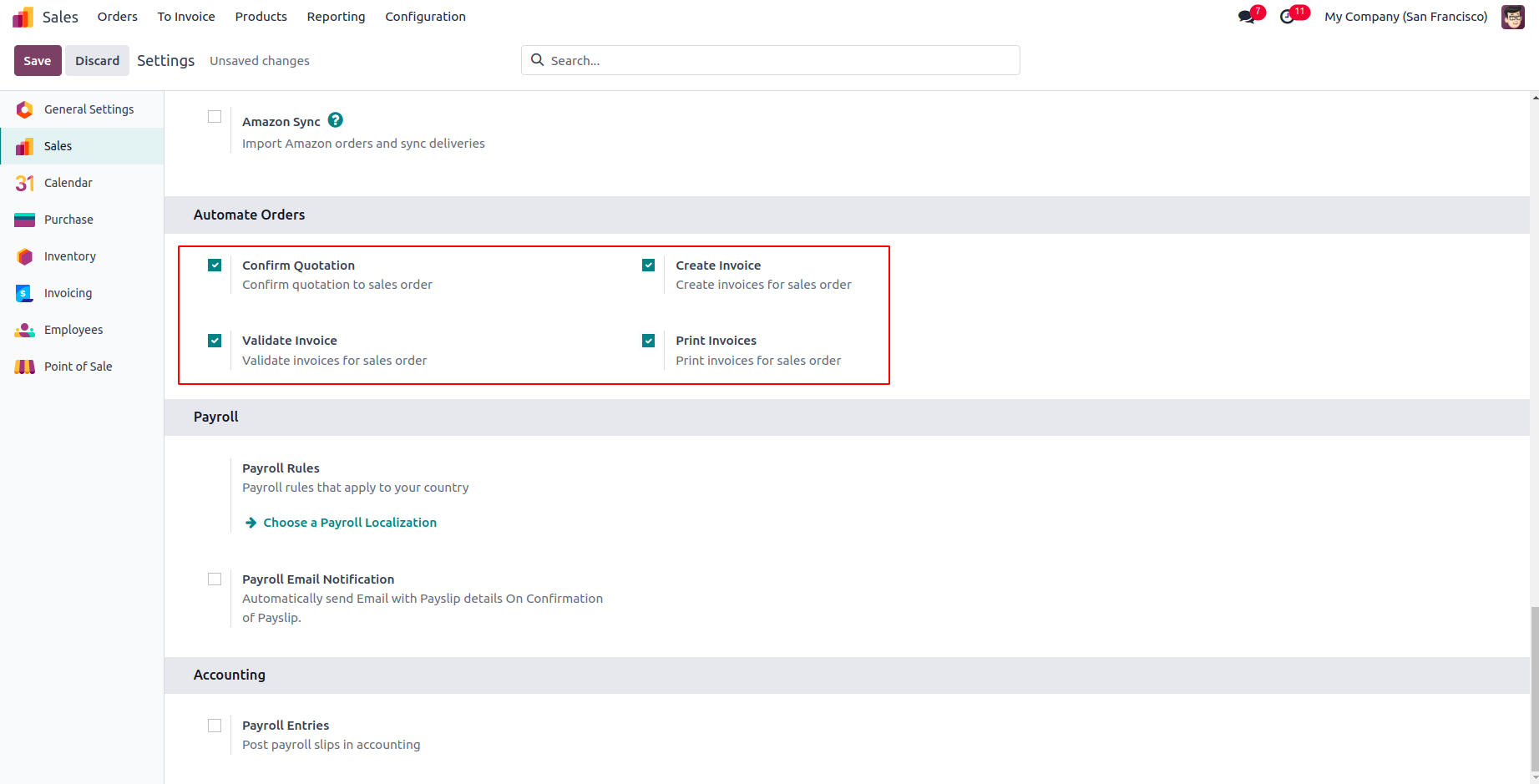Open the discuss messages icon
Screen dimensions: 1539x784
1247,17
